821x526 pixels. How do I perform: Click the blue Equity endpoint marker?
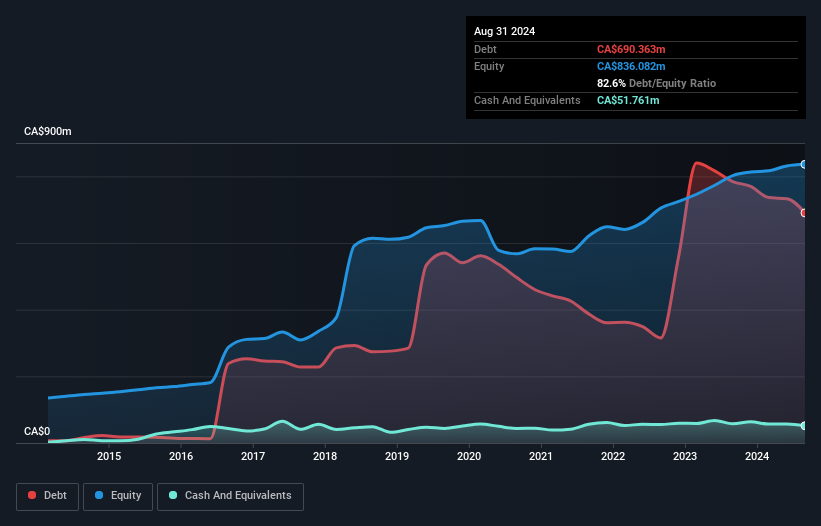(x=804, y=164)
